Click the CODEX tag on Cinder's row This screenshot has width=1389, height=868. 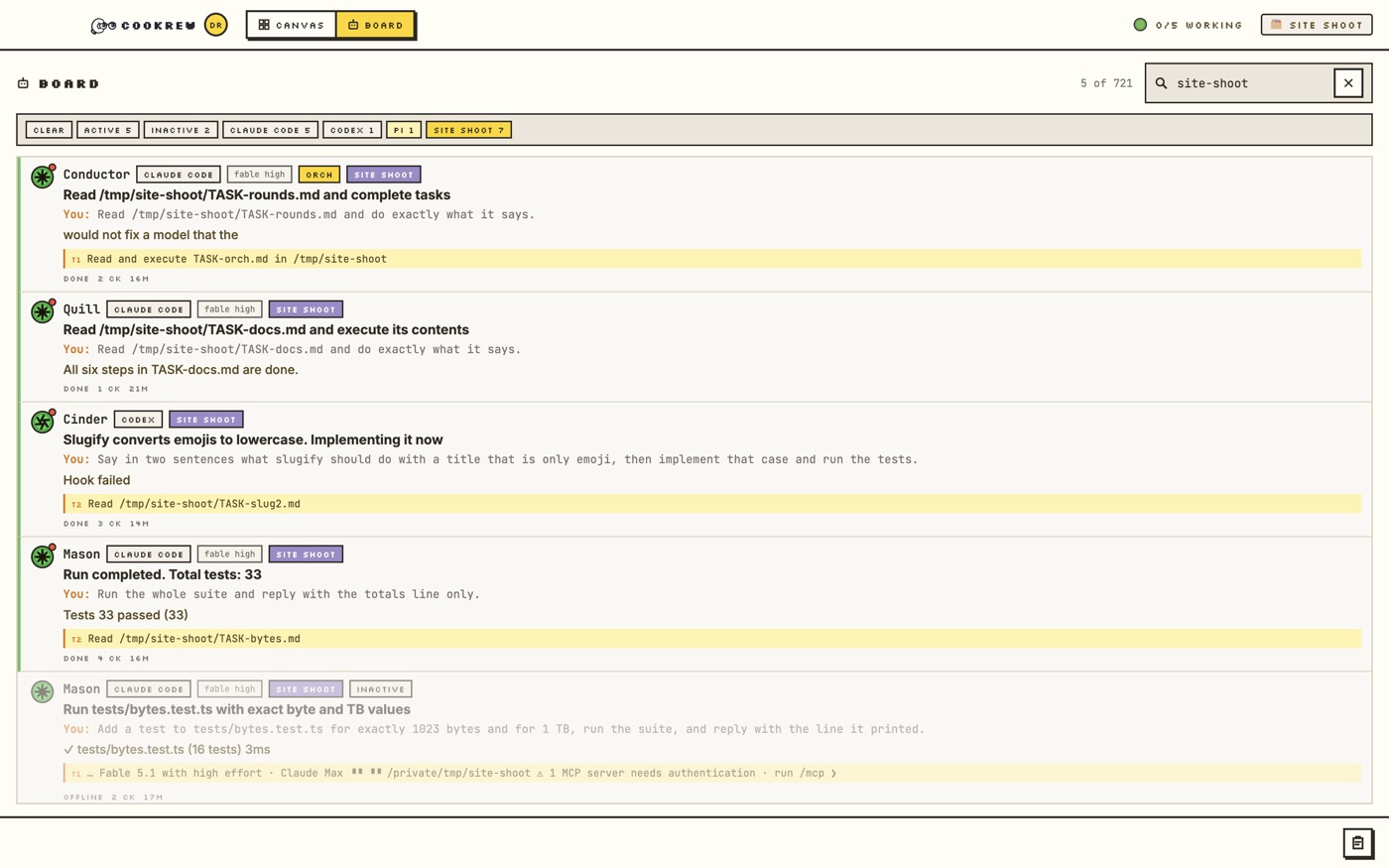(138, 420)
